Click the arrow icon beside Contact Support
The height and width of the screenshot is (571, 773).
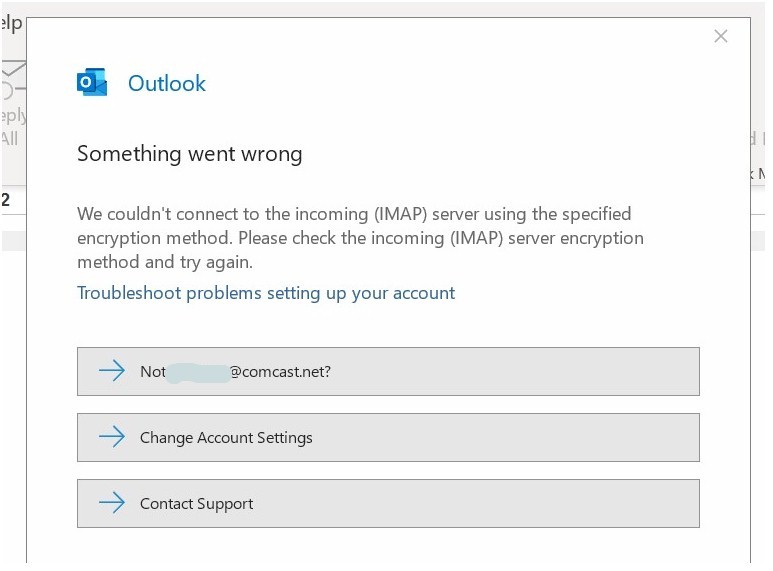tap(112, 504)
